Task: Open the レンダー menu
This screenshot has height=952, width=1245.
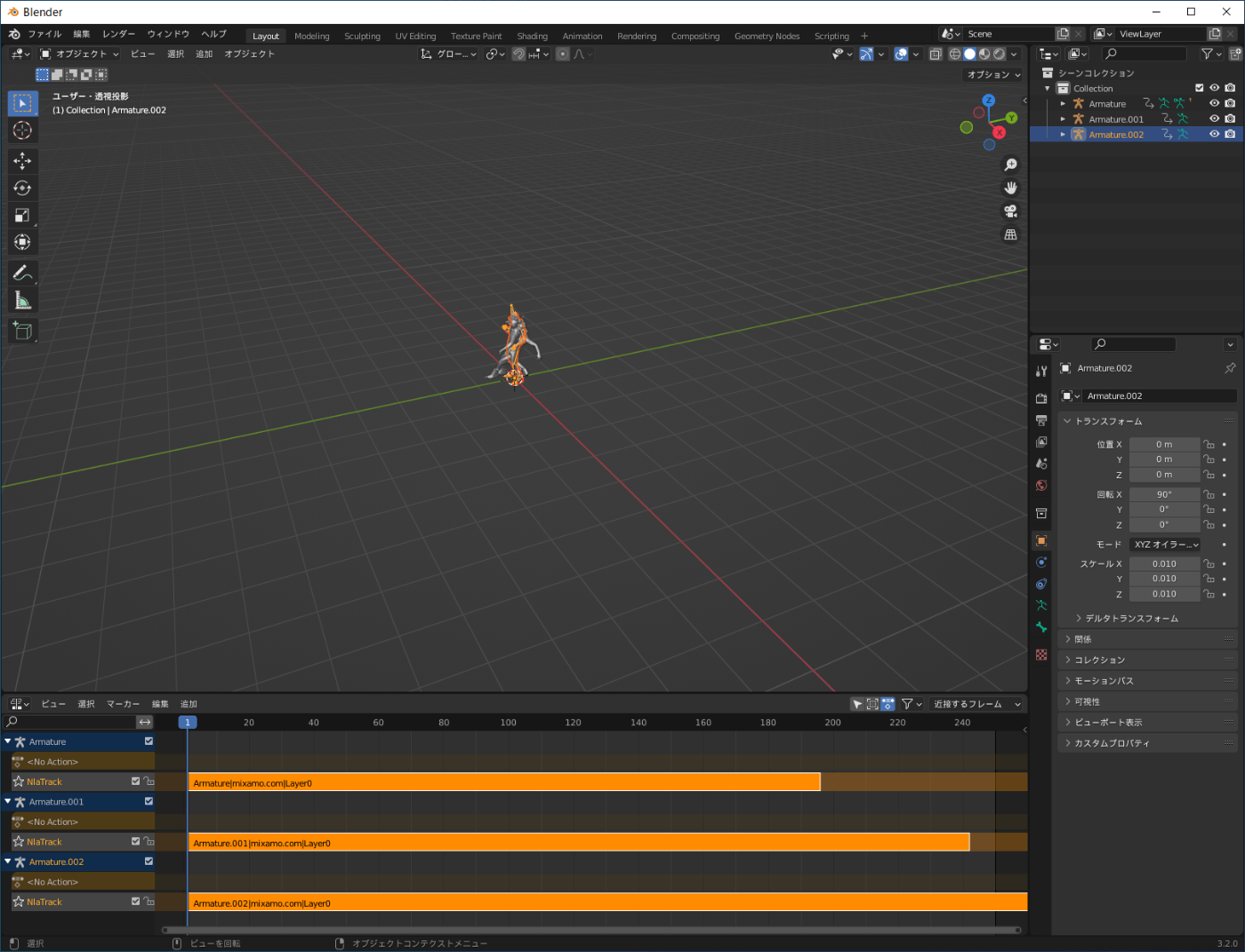Action: [119, 35]
